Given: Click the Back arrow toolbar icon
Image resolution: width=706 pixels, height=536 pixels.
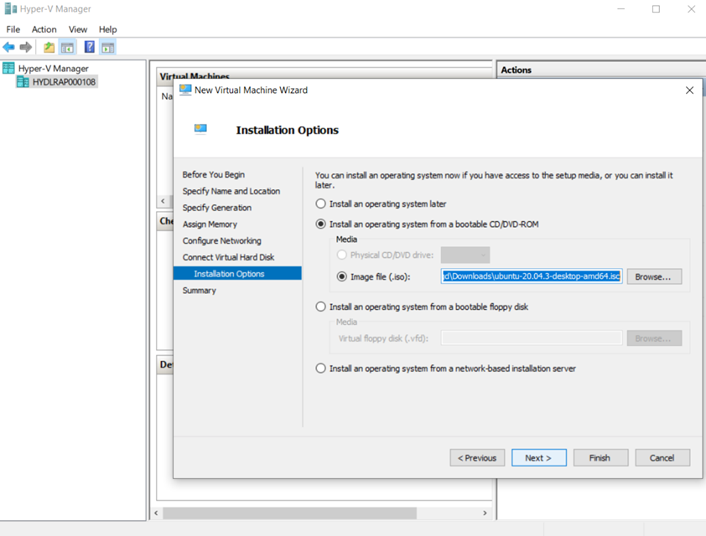Looking at the screenshot, I should tap(9, 47).
